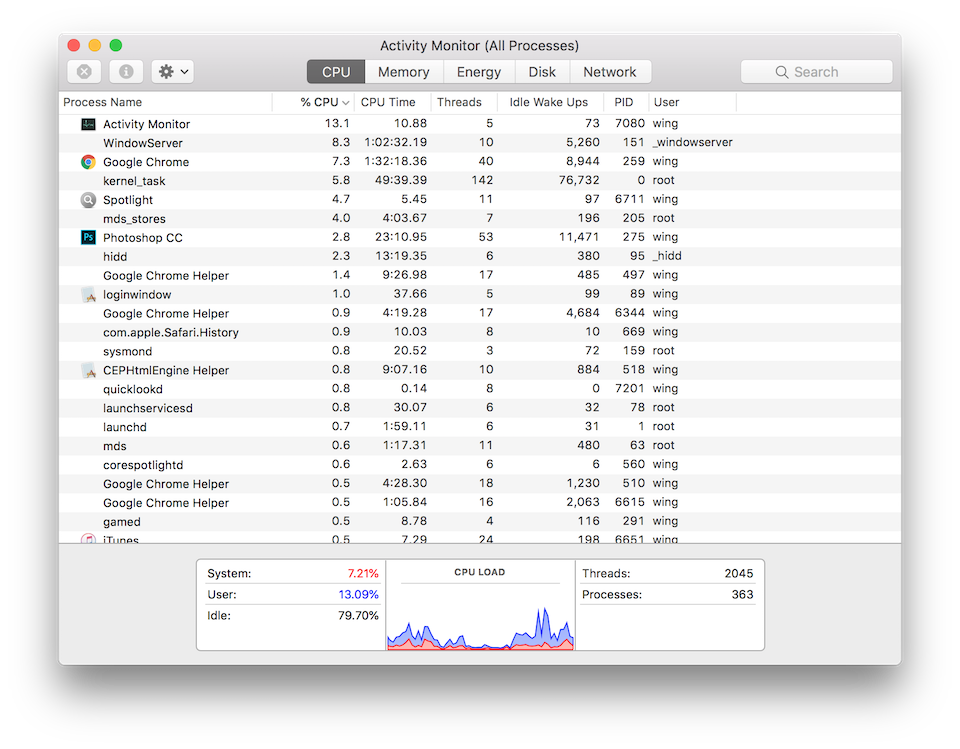Screen dimensions: 960x749
Task: Select Google Chrome Helper with PID 510
Action: (x=480, y=484)
